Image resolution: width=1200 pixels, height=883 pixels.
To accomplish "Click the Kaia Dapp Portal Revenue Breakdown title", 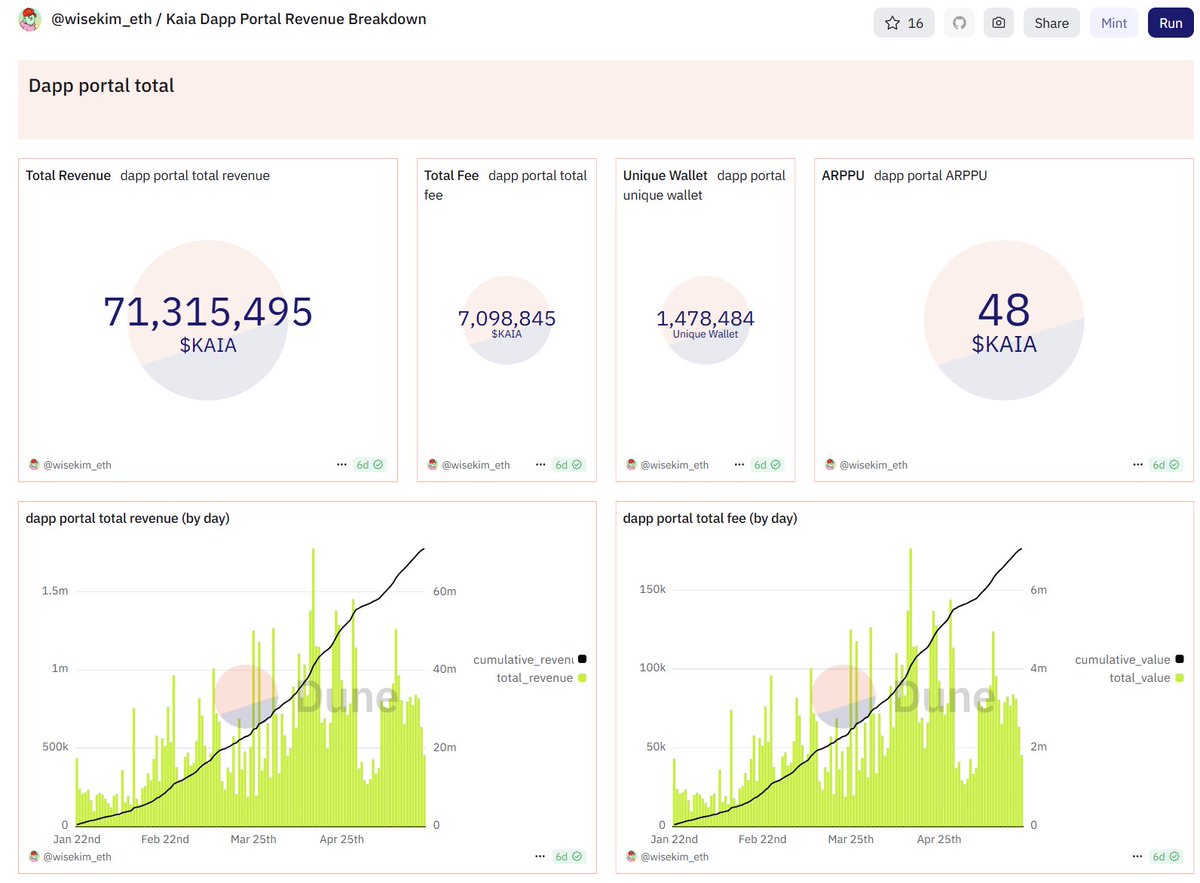I will (296, 19).
